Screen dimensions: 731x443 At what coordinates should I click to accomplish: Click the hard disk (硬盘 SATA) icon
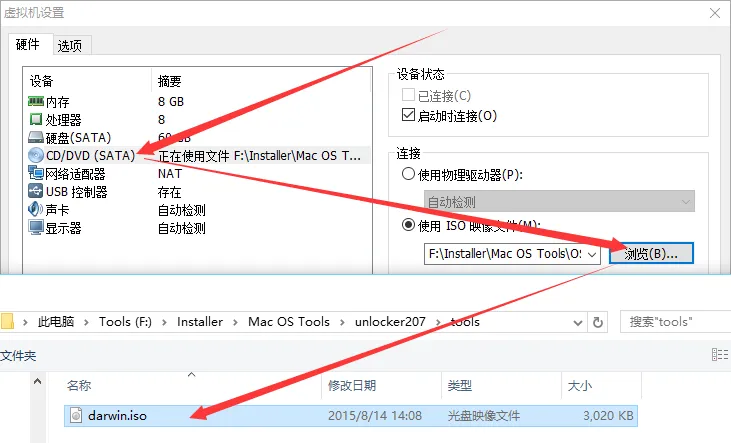tap(36, 137)
